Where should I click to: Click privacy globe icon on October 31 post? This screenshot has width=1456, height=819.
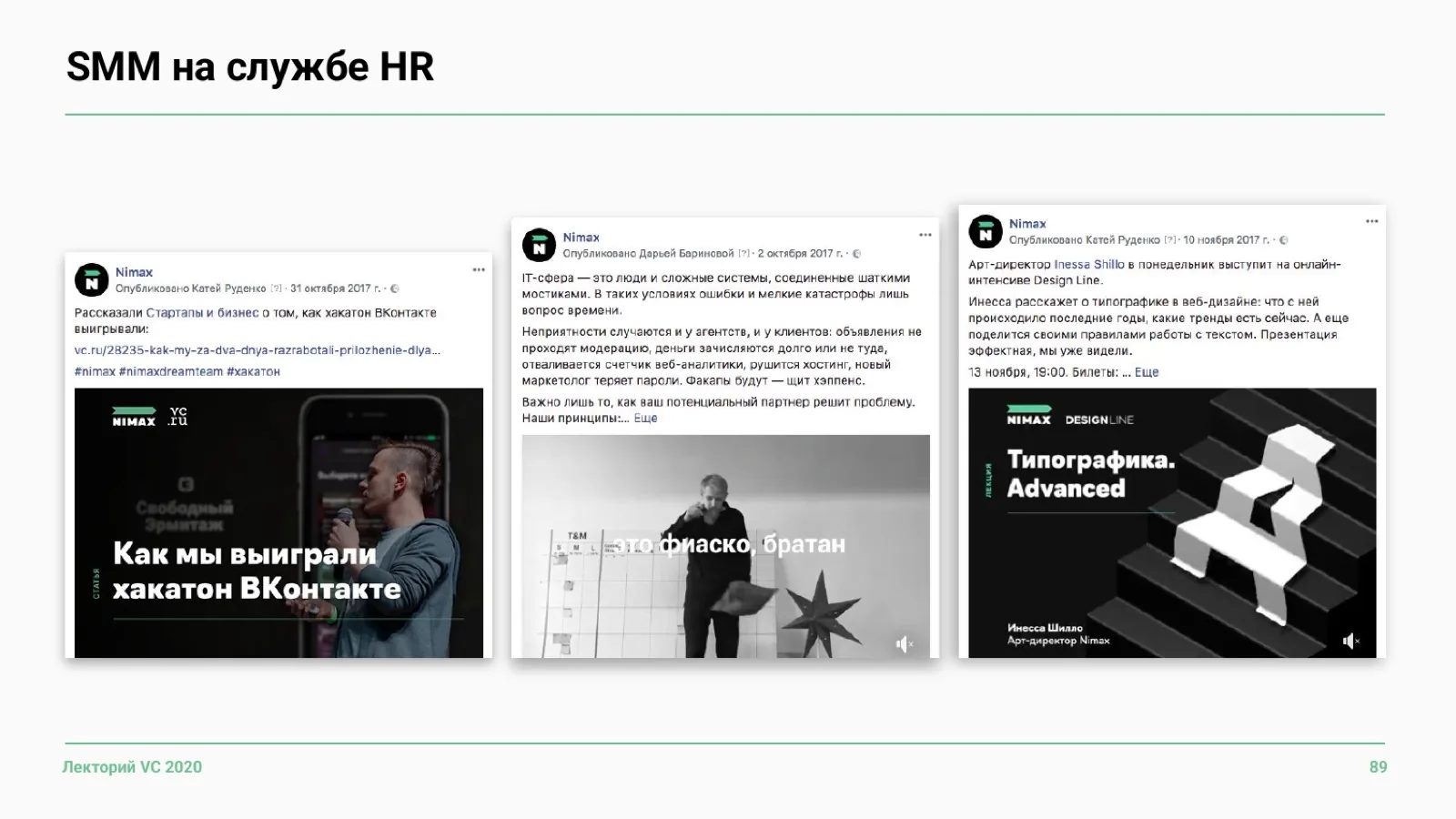click(x=395, y=288)
